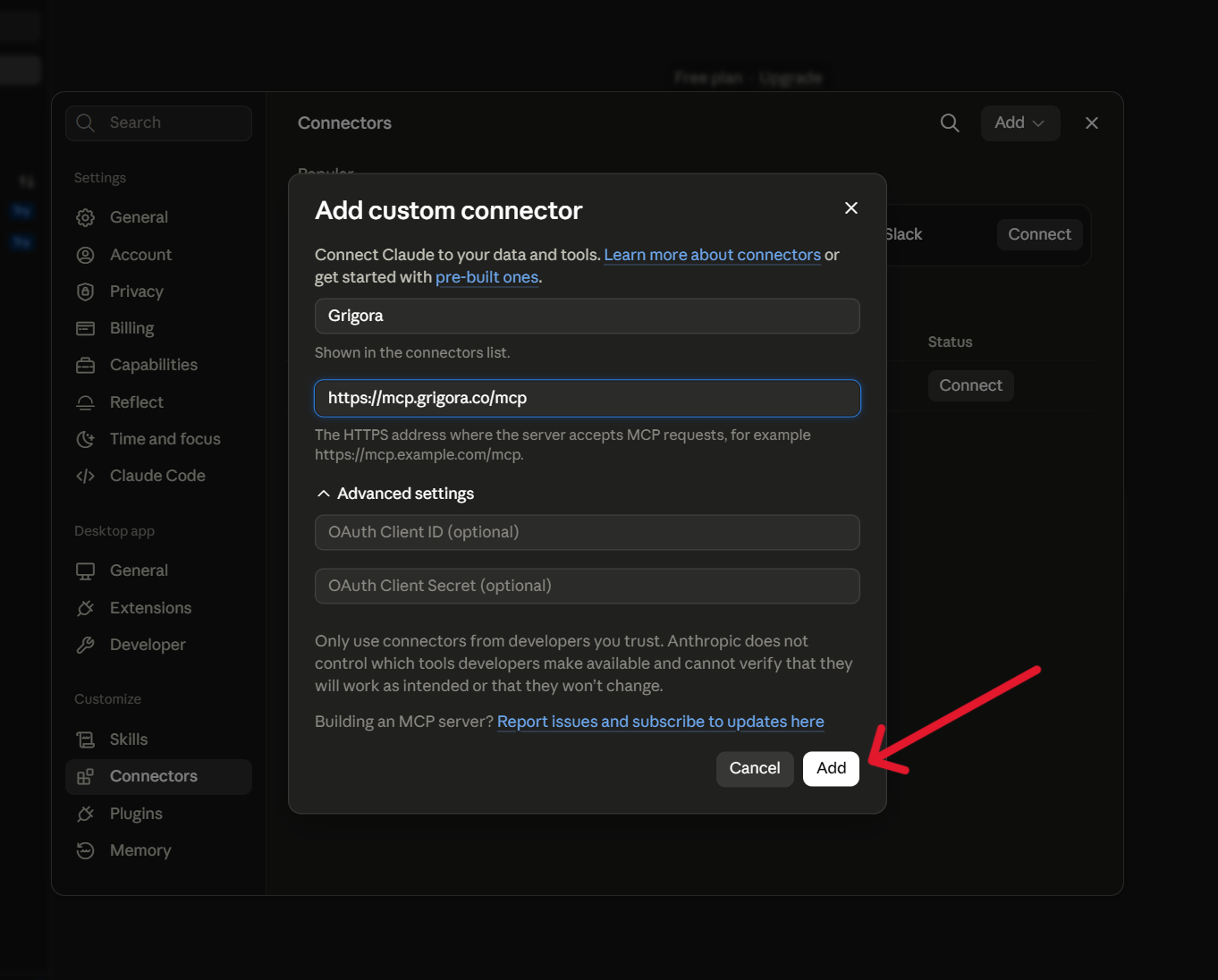Screen dimensions: 1218x980
Task: Open Capabilities briefcase icon in sidebar
Action: (86, 365)
